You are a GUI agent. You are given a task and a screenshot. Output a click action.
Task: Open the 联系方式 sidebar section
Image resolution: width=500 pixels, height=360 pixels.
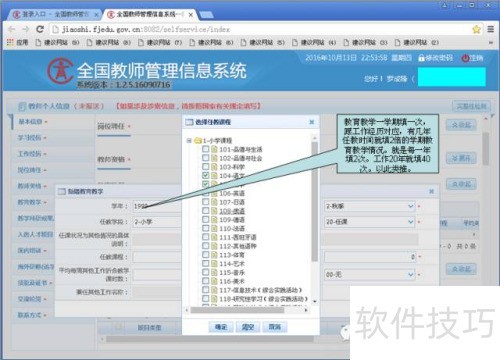[x=30, y=315]
